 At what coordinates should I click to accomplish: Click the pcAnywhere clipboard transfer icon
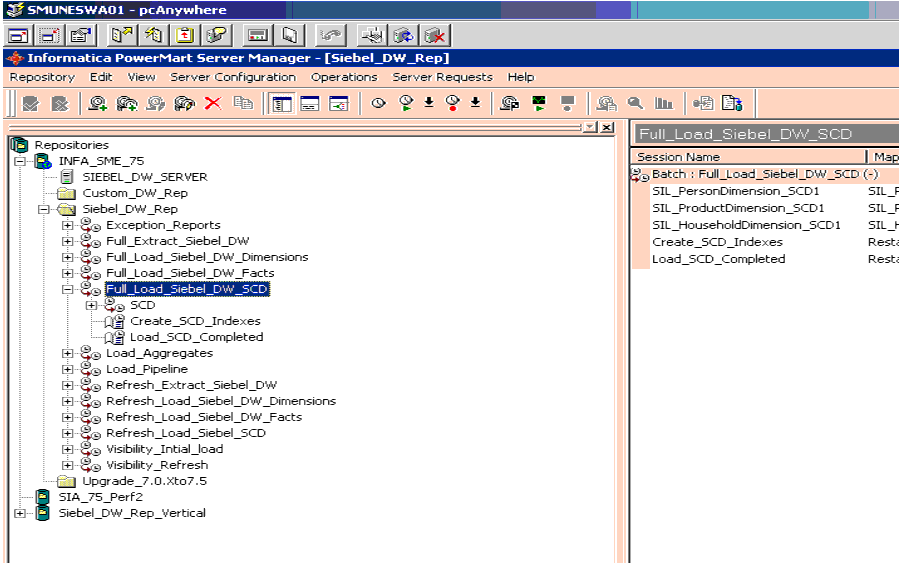185,36
